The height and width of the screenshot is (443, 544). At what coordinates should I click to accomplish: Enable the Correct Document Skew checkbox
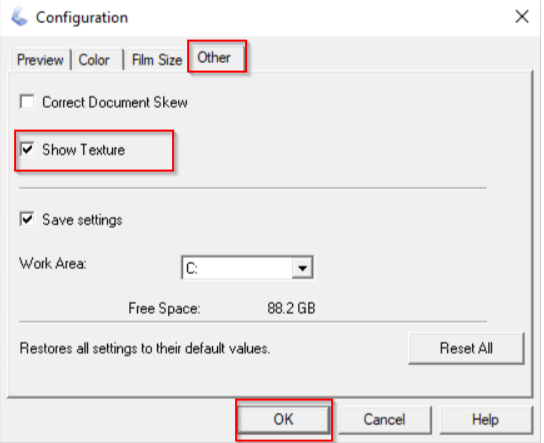(x=27, y=102)
